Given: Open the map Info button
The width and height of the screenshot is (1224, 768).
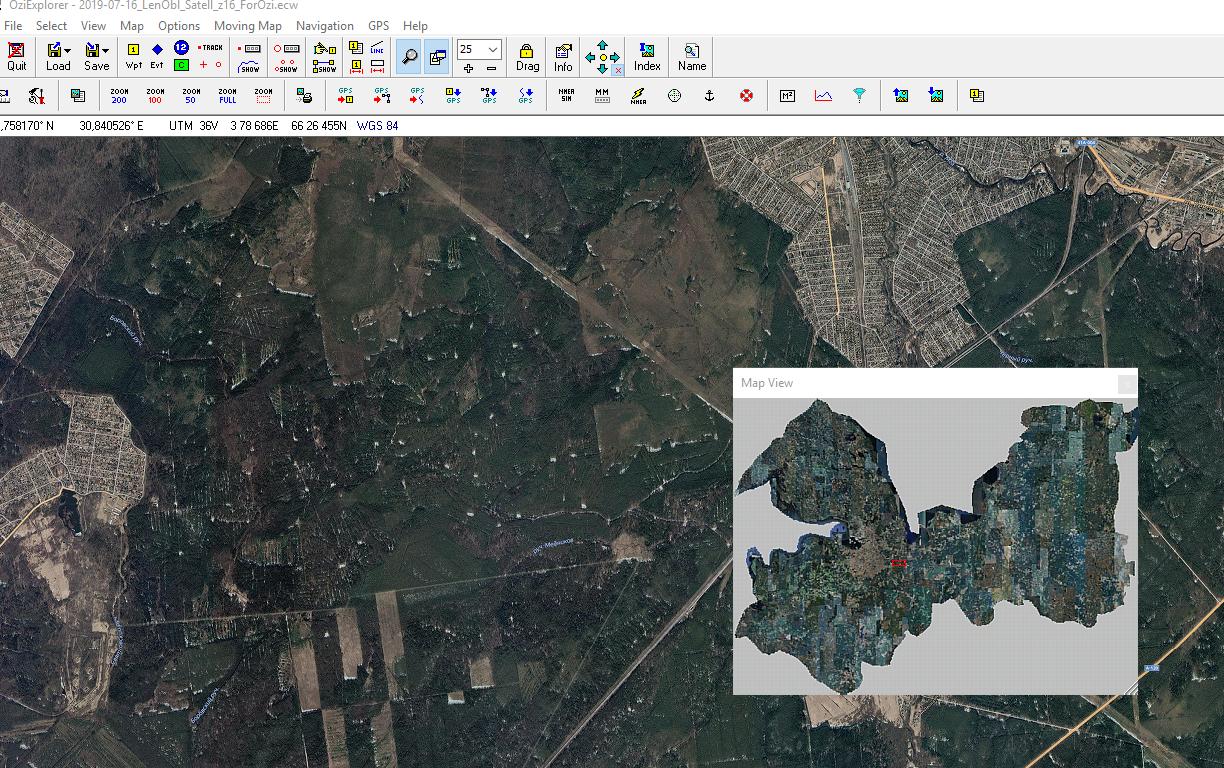Looking at the screenshot, I should [x=563, y=56].
